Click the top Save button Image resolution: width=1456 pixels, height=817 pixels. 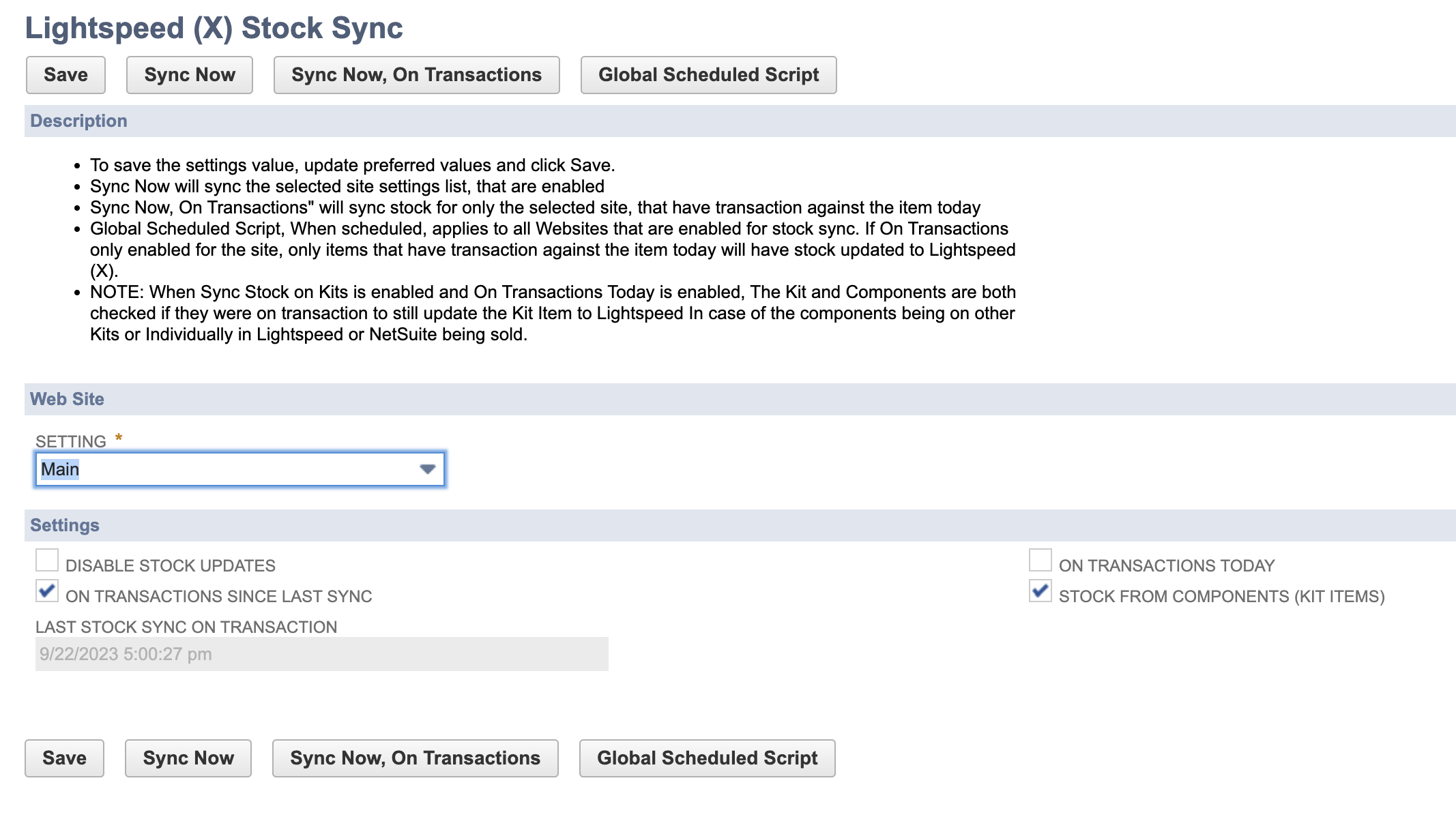(65, 75)
